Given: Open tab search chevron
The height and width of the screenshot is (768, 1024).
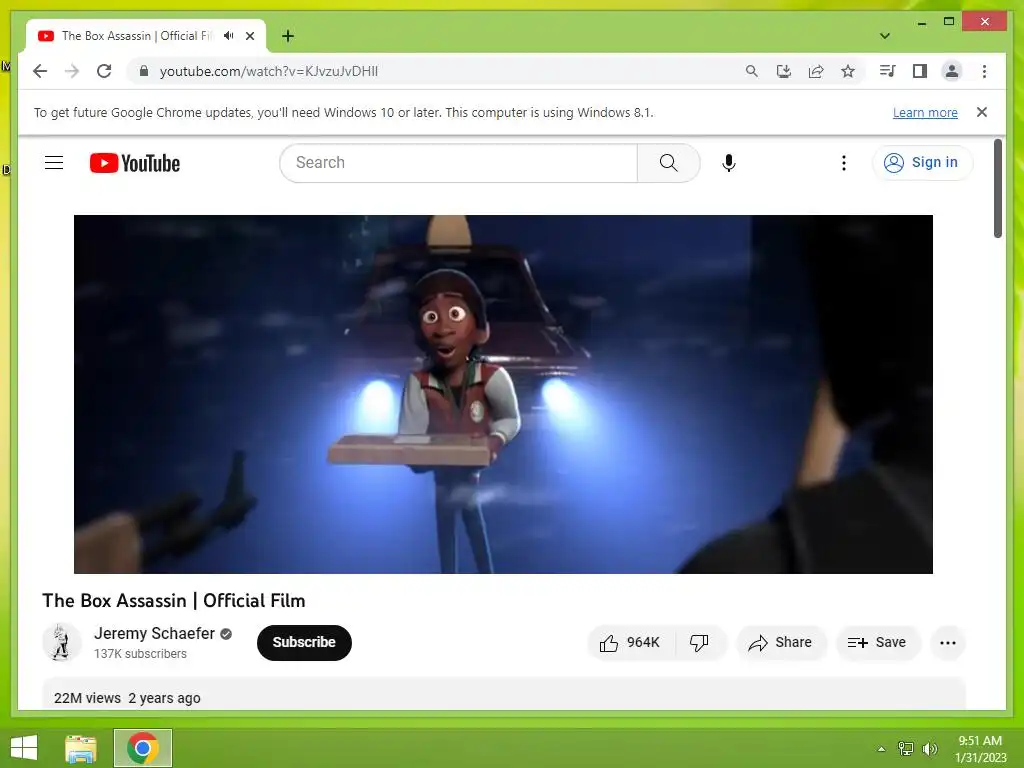Looking at the screenshot, I should (x=885, y=36).
